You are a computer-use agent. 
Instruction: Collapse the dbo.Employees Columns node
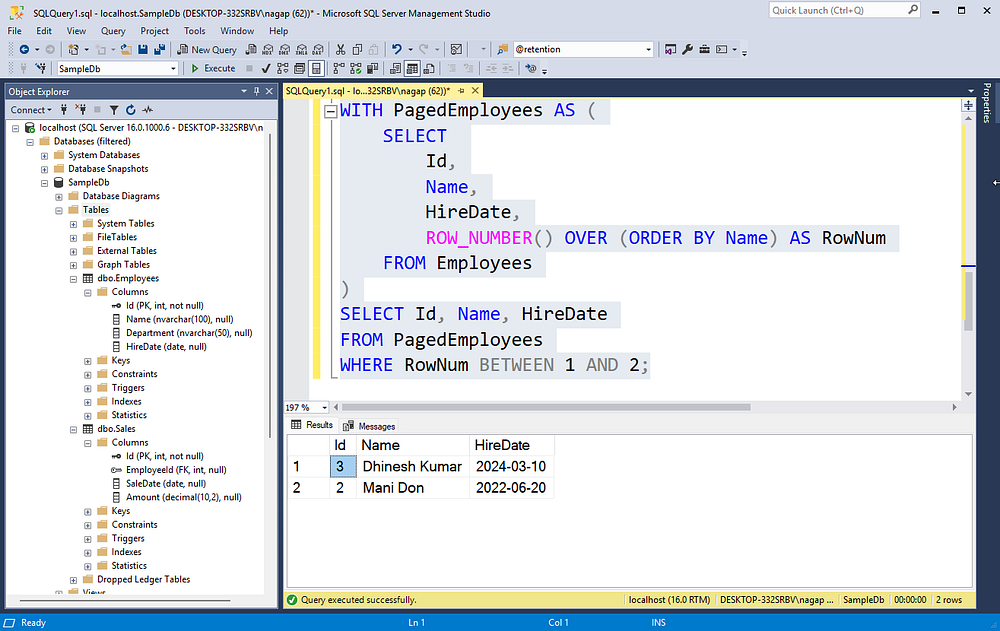[x=86, y=291]
